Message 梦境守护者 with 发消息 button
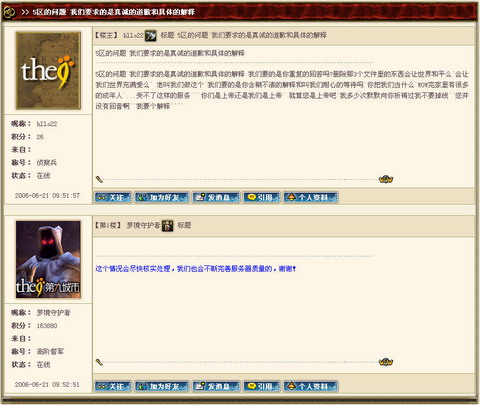 [216, 386]
